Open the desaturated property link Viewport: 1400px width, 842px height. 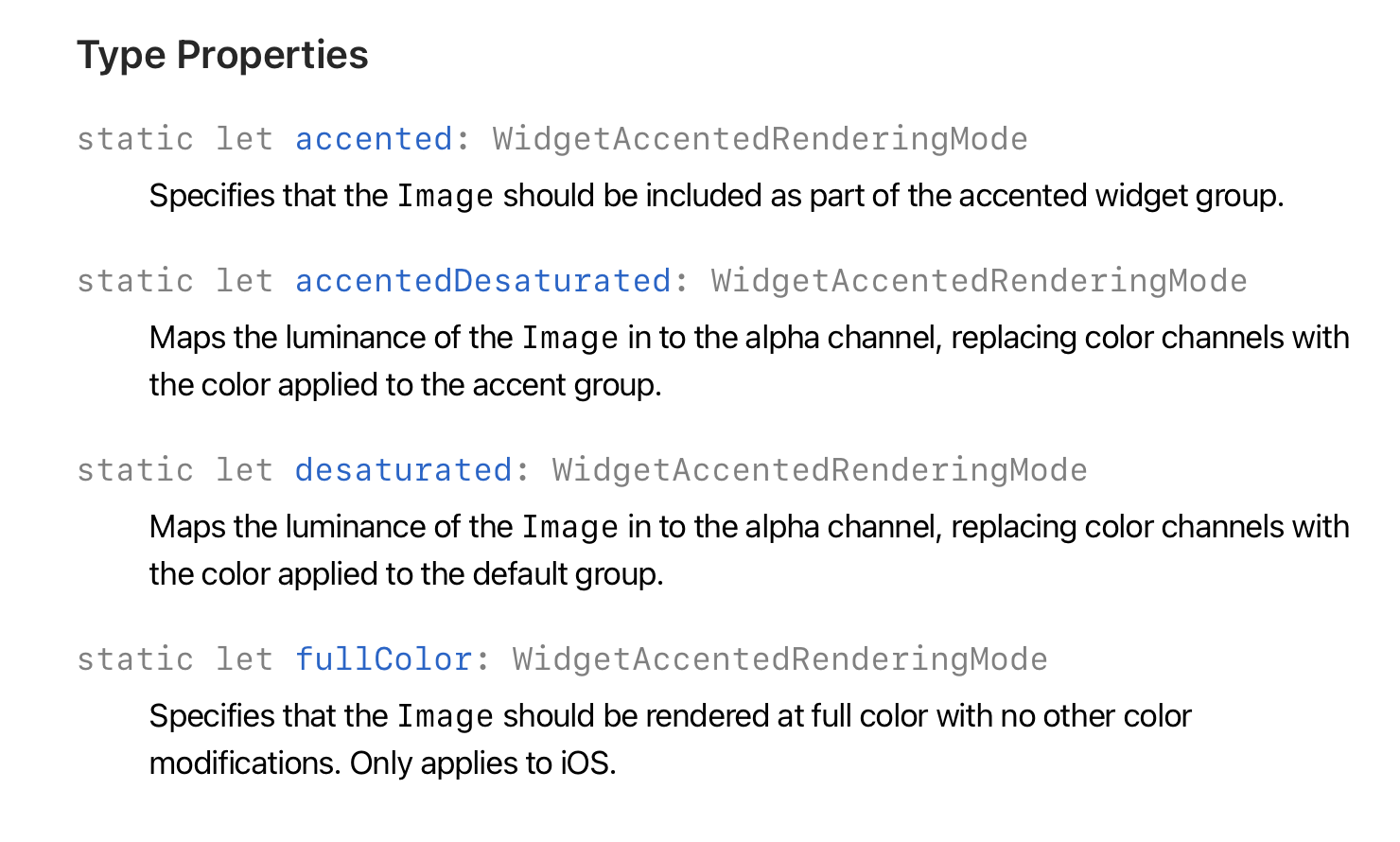(404, 470)
